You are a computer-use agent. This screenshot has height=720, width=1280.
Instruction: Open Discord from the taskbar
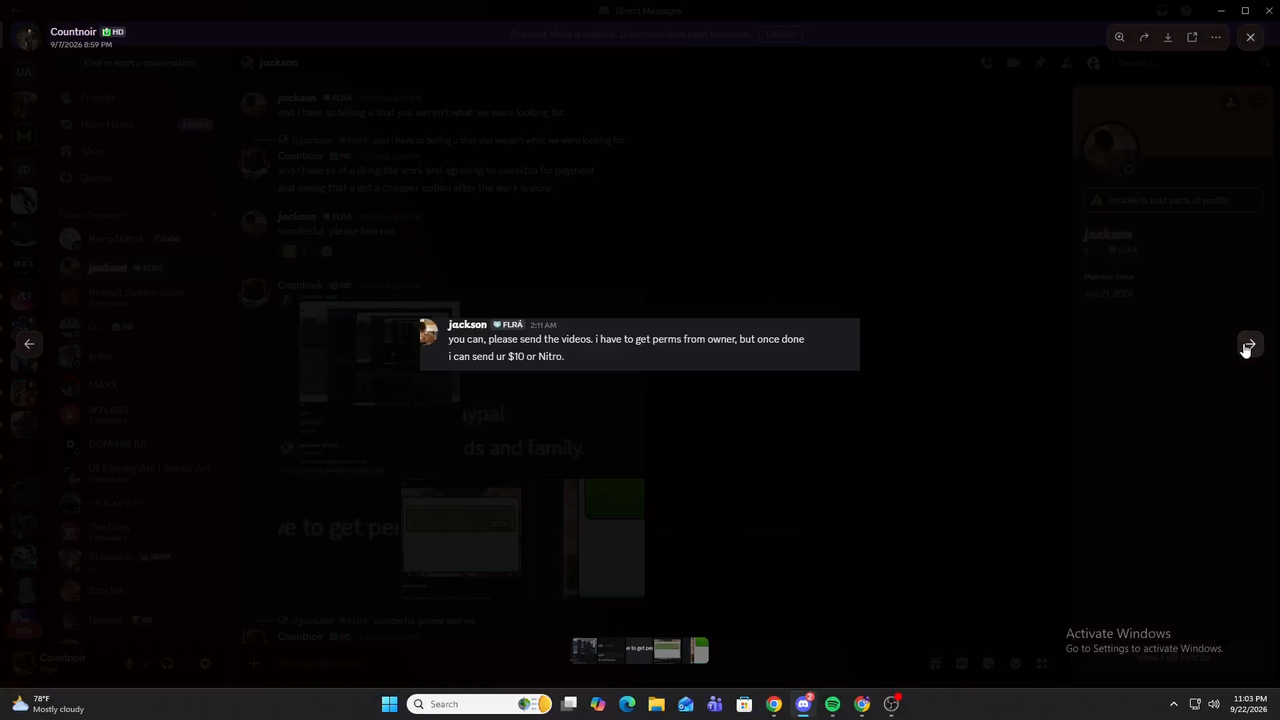(803, 704)
